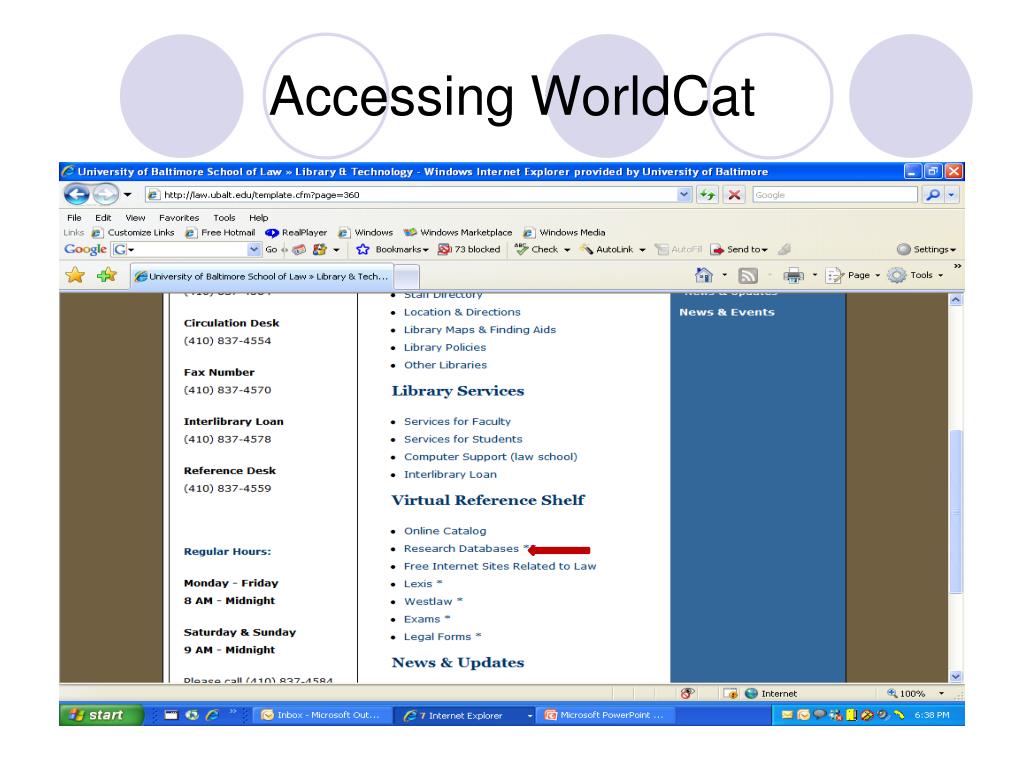Screen dimensions: 1024x768
Task: Click the Home page icon
Action: coord(704,275)
